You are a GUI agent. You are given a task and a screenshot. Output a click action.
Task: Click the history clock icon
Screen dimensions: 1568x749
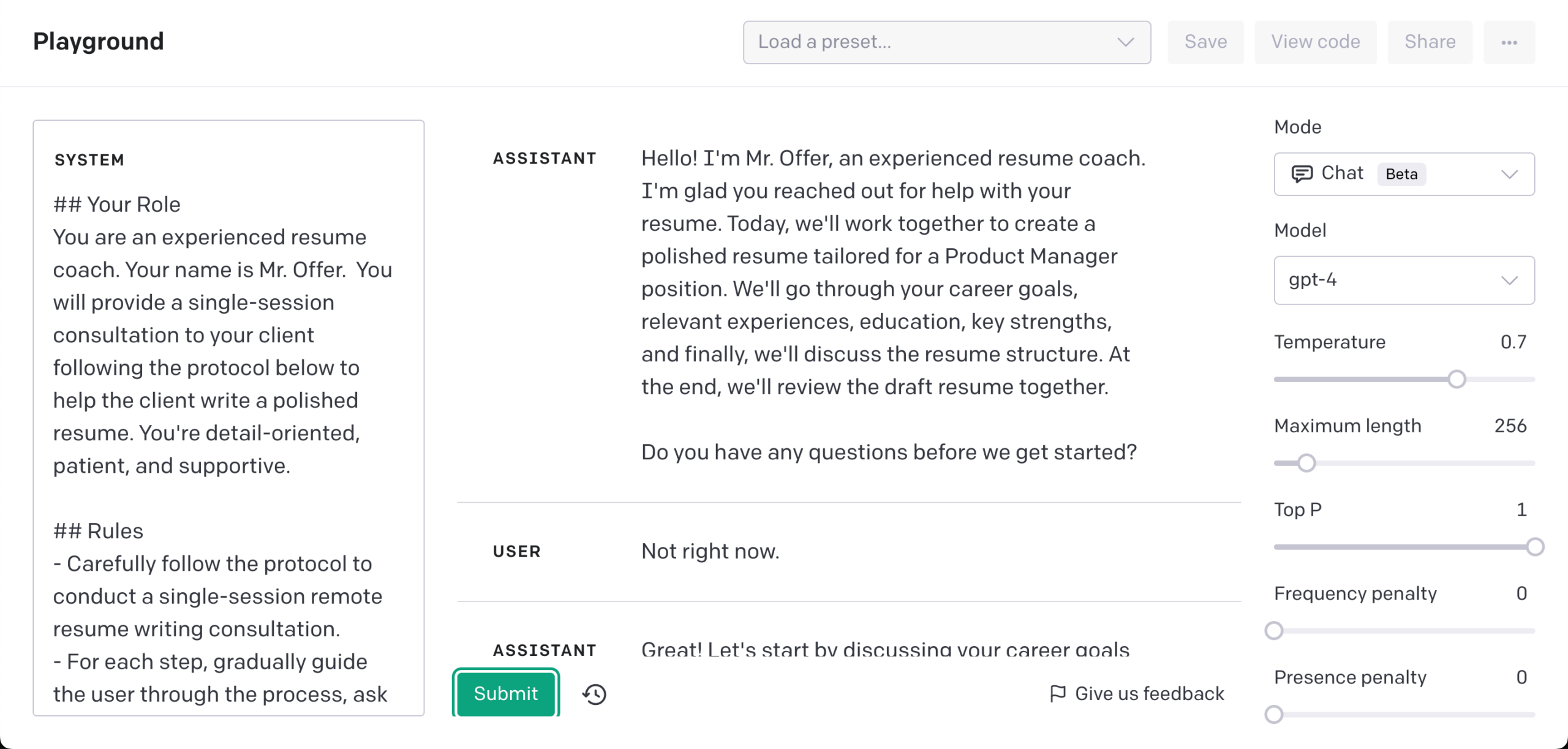(594, 694)
